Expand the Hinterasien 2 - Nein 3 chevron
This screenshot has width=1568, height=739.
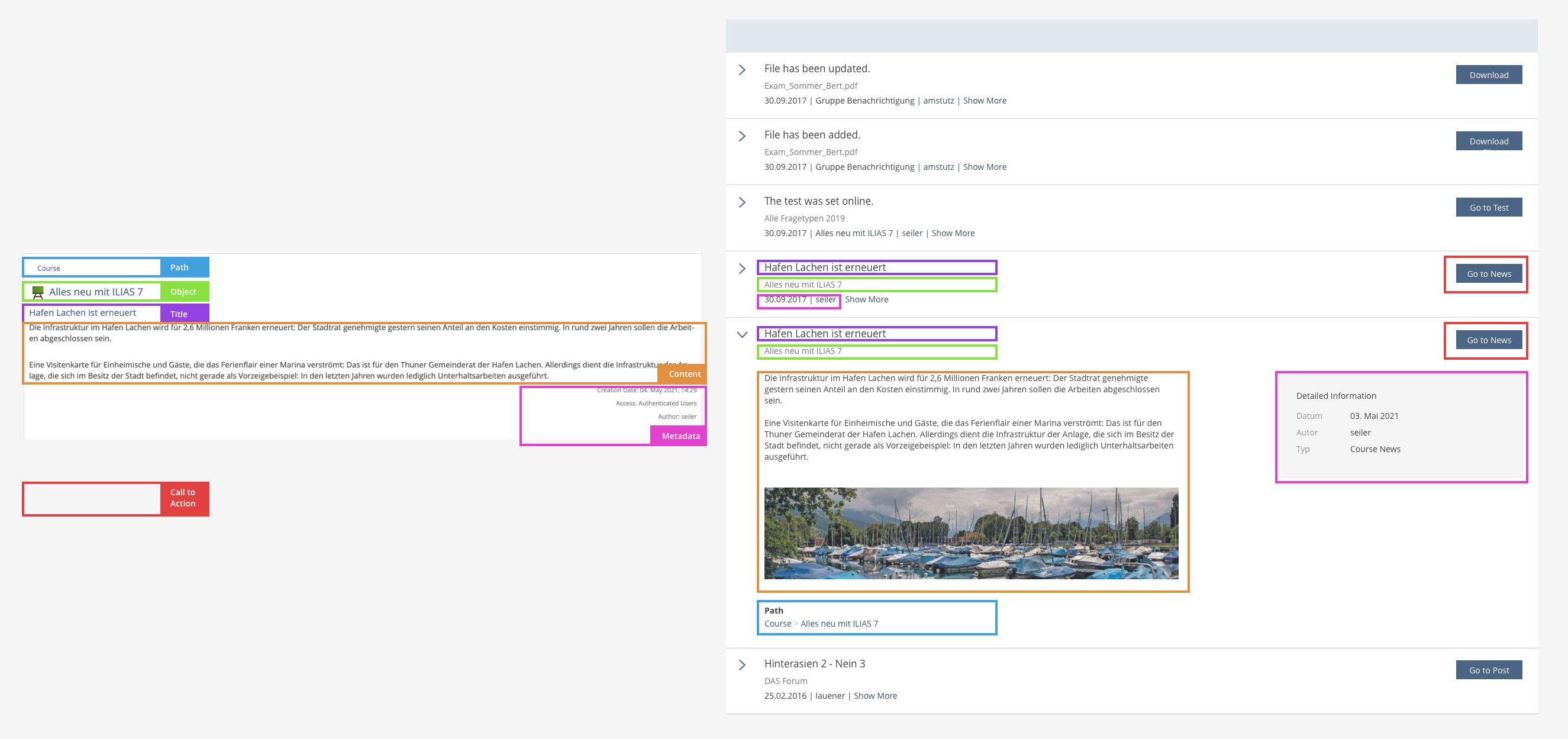pyautogui.click(x=741, y=666)
